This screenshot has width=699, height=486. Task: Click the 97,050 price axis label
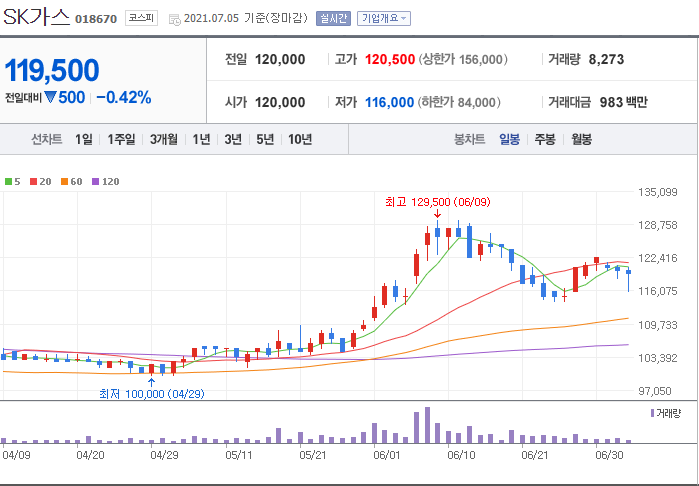click(x=655, y=391)
